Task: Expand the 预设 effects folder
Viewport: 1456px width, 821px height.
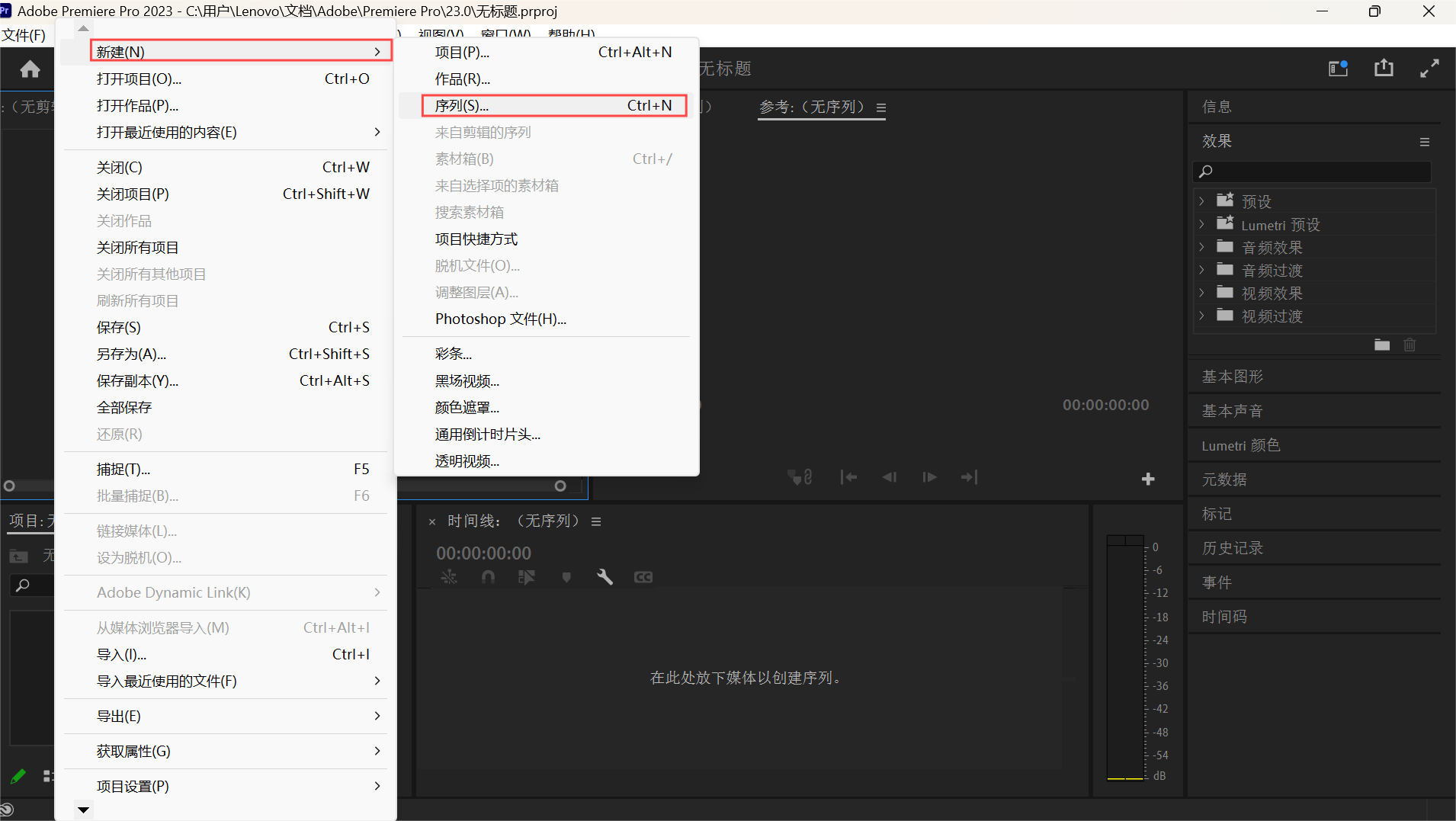Action: coord(1202,201)
